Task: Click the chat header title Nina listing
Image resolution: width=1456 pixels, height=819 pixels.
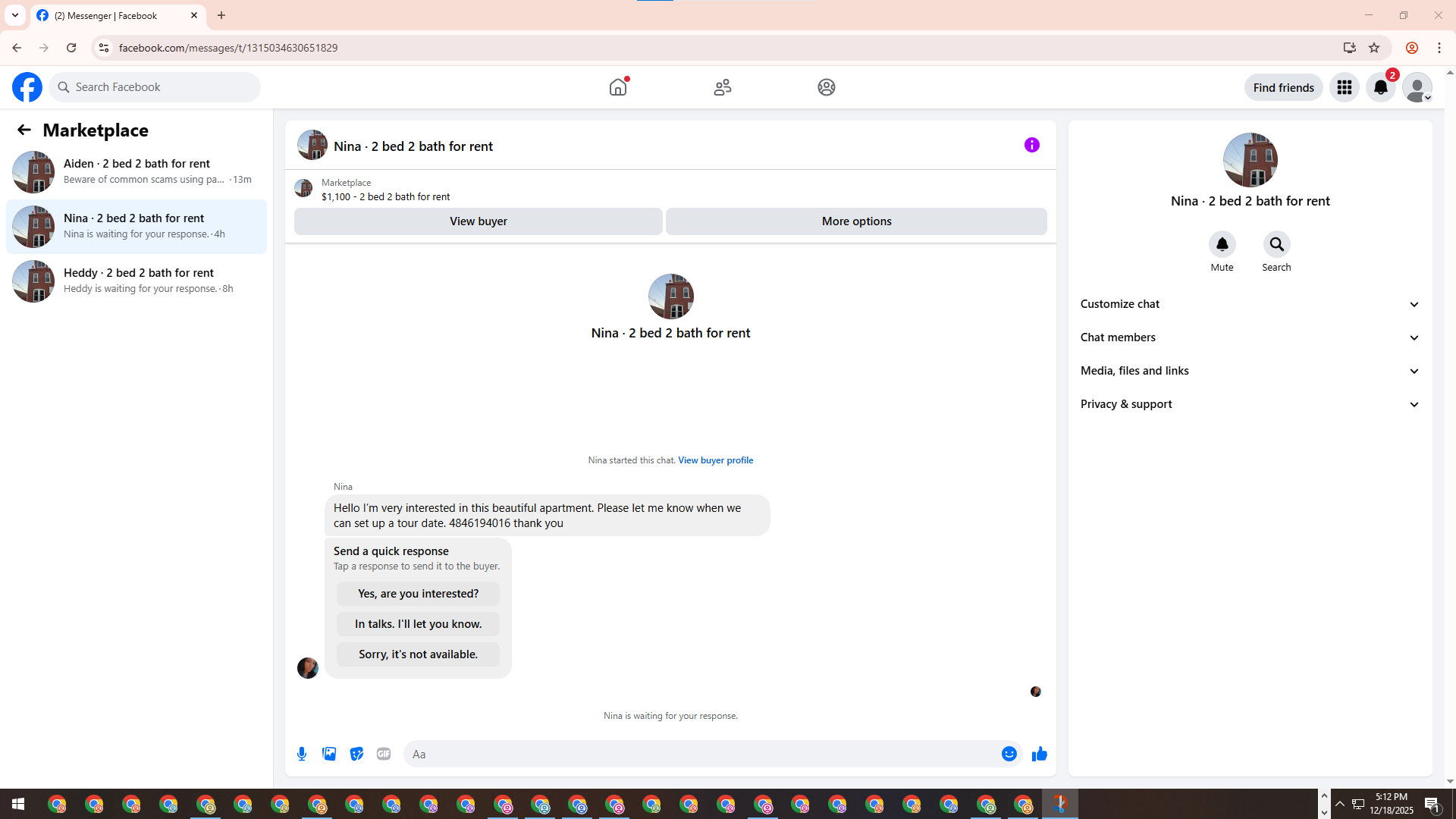Action: [413, 146]
